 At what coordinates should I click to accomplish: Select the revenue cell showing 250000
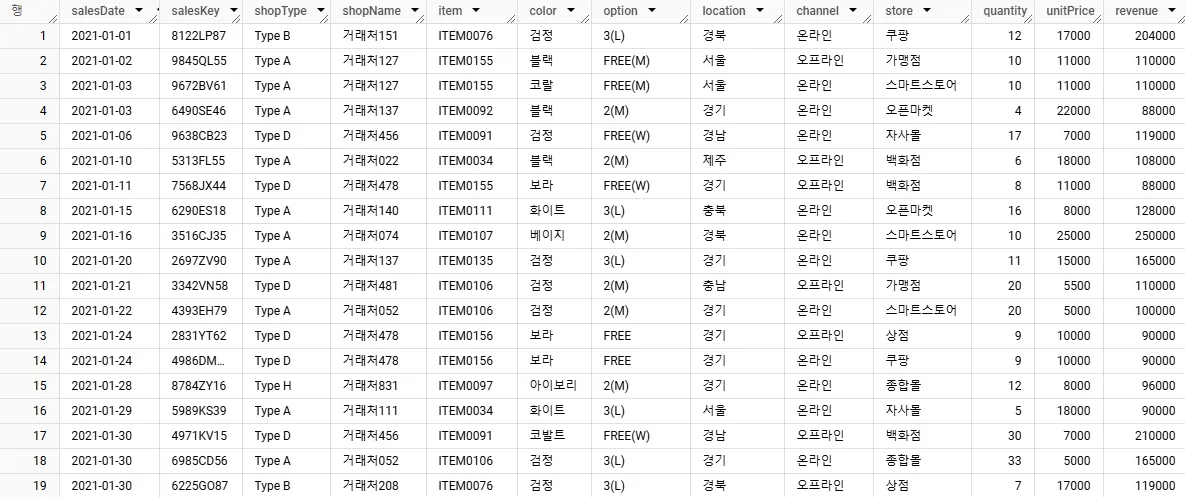[x=1144, y=236]
